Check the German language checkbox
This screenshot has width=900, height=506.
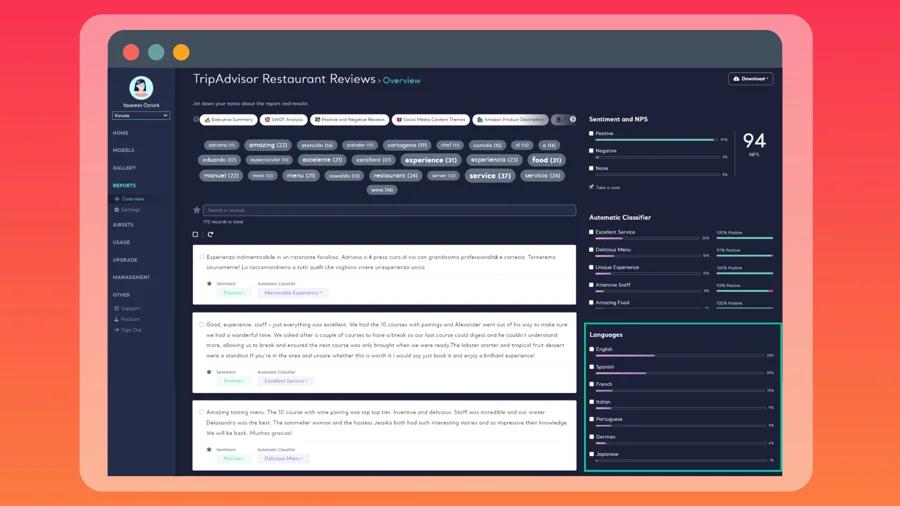point(592,437)
